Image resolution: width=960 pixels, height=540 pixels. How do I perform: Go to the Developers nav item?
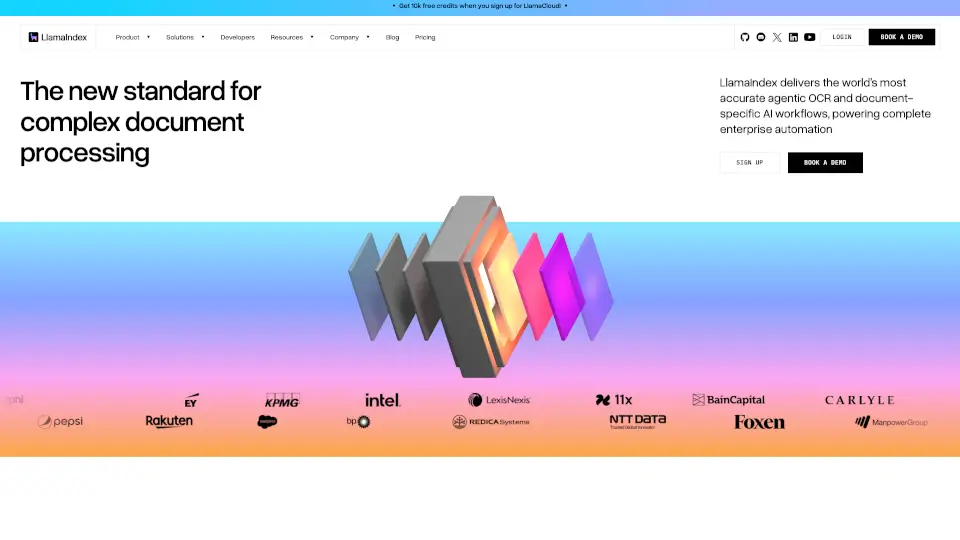237,37
